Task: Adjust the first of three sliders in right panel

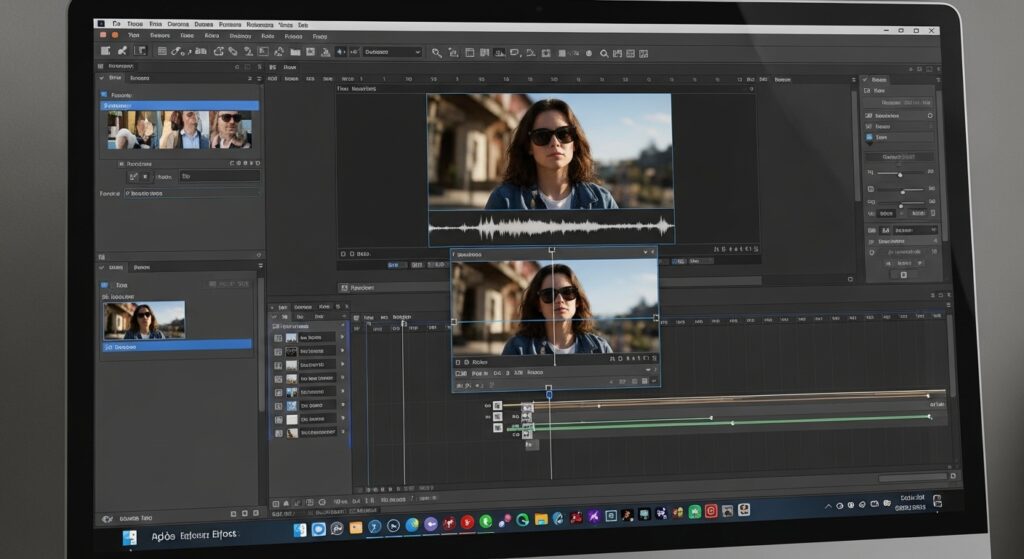Action: pos(900,174)
